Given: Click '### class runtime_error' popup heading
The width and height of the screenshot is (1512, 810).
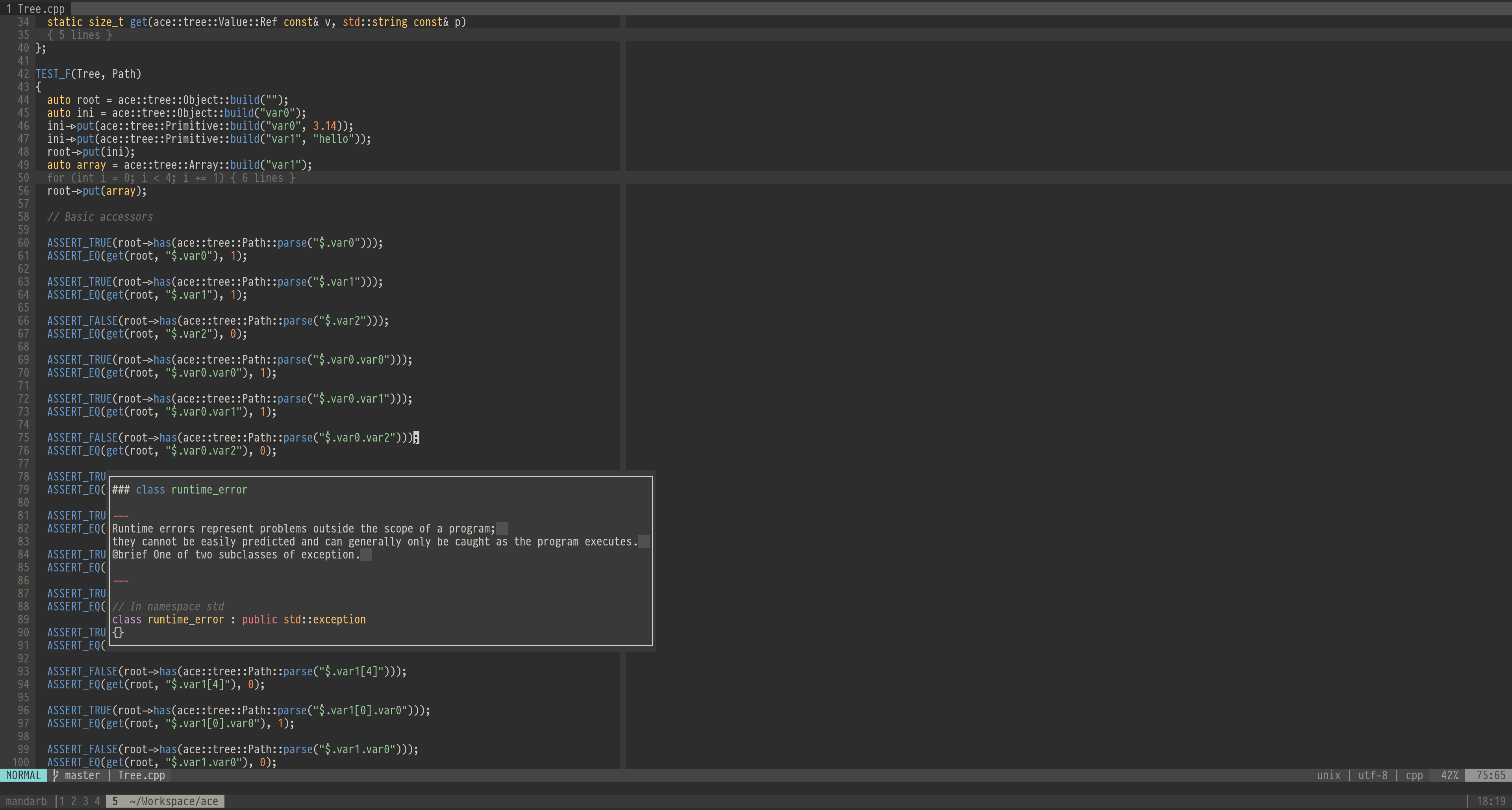Looking at the screenshot, I should click(180, 490).
